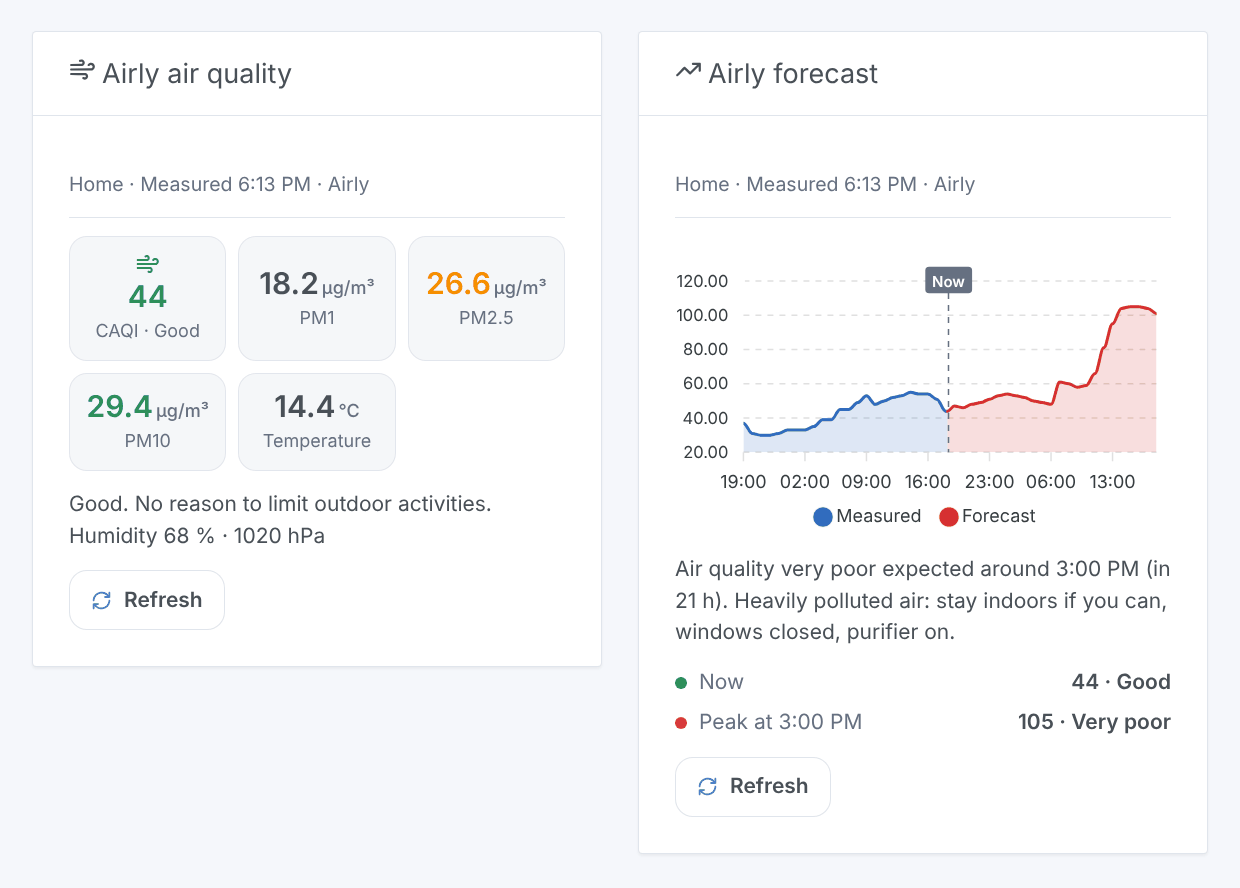Select the PM10 29.4 tile
This screenshot has width=1240, height=888.
point(147,421)
